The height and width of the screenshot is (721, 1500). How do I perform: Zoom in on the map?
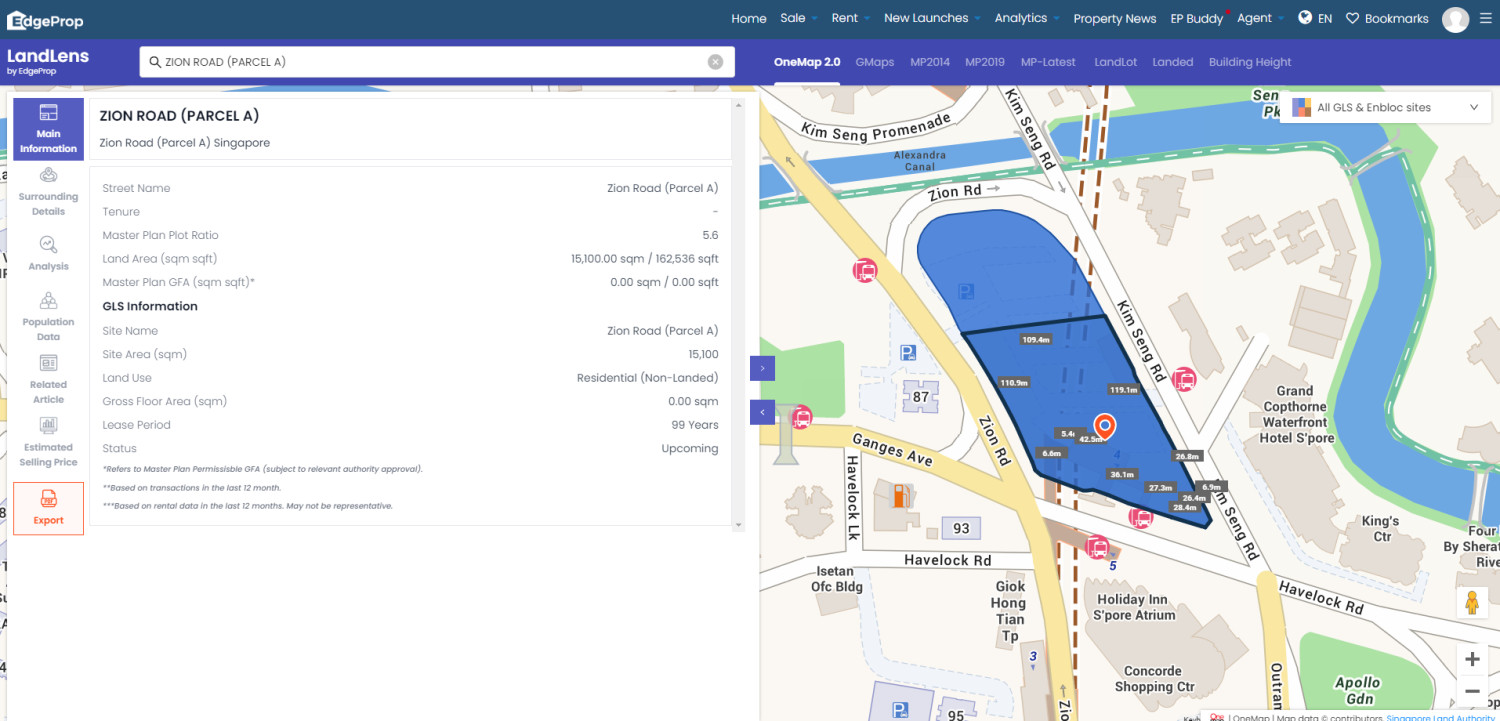tap(1472, 659)
